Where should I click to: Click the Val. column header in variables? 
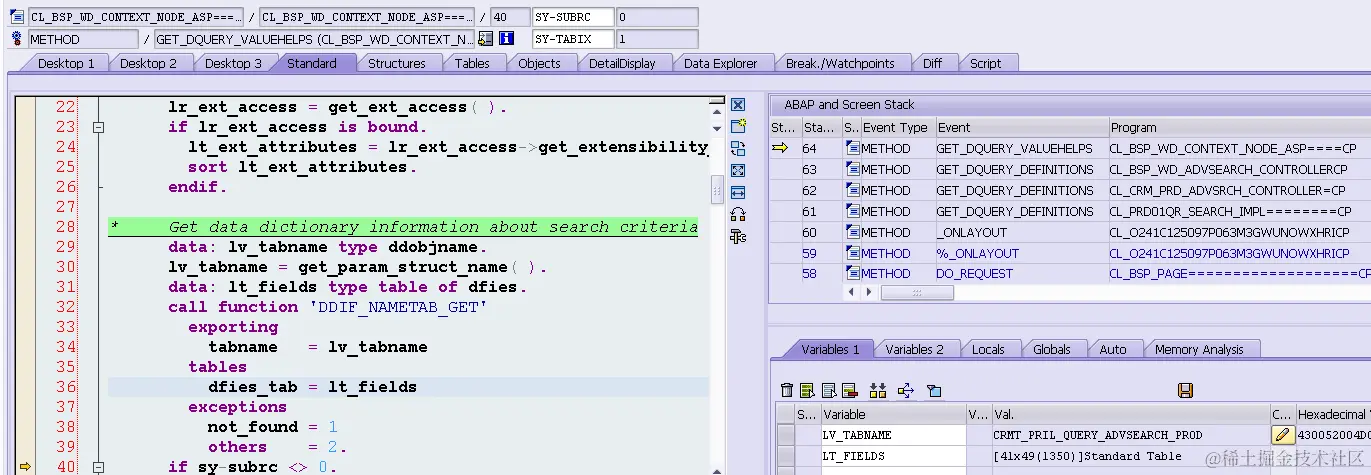click(x=1130, y=414)
